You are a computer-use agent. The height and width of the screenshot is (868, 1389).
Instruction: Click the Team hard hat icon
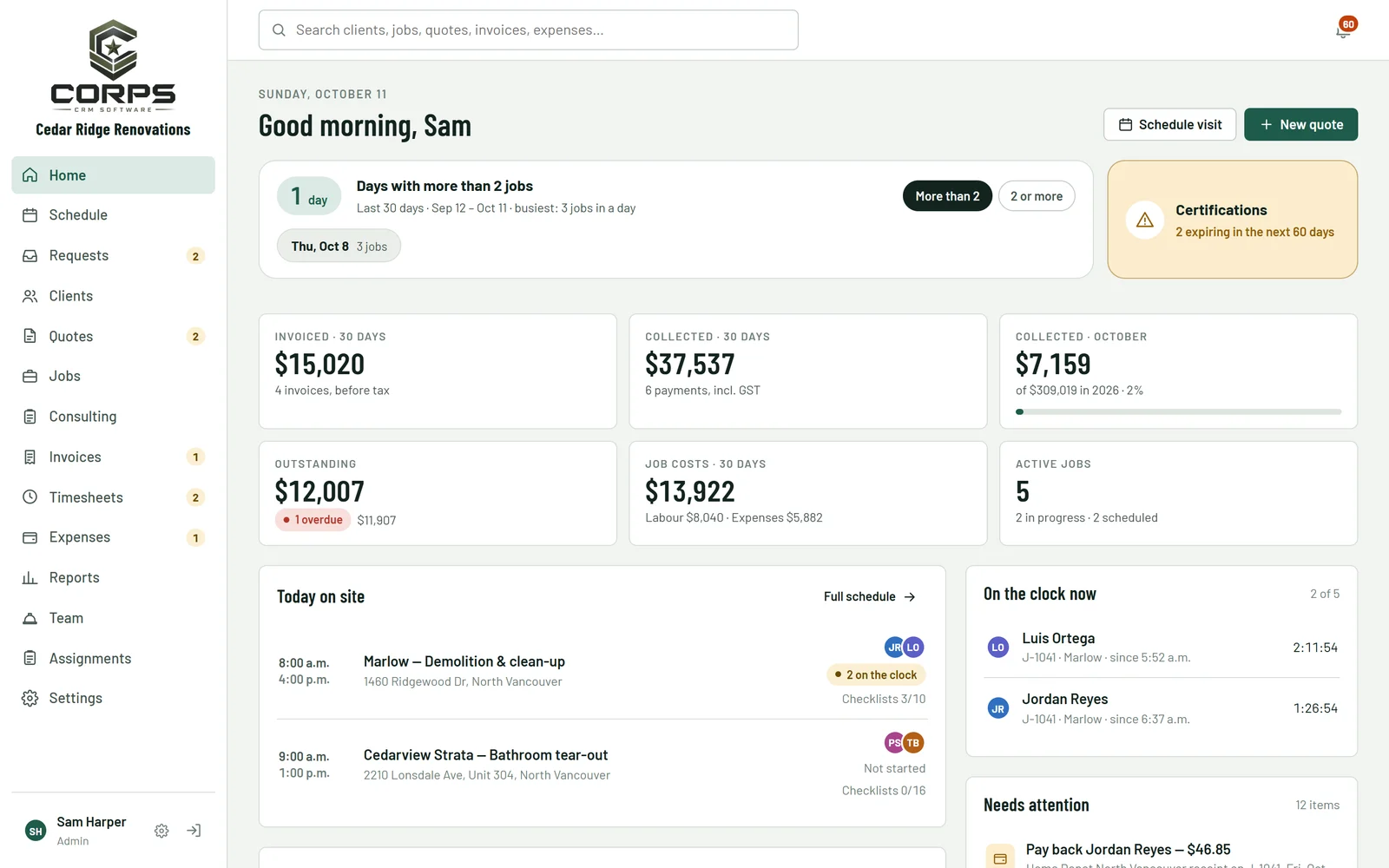pyautogui.click(x=30, y=618)
